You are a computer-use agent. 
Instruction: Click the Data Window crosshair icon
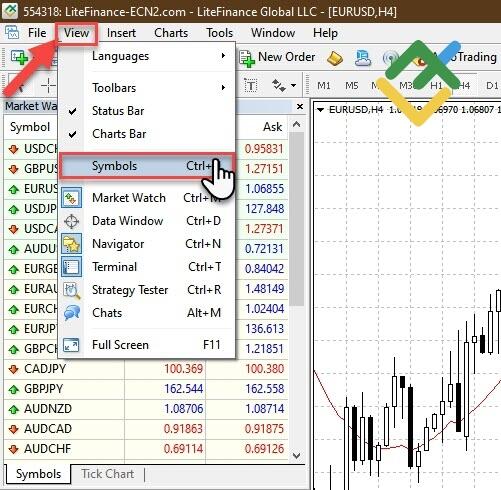point(72,221)
